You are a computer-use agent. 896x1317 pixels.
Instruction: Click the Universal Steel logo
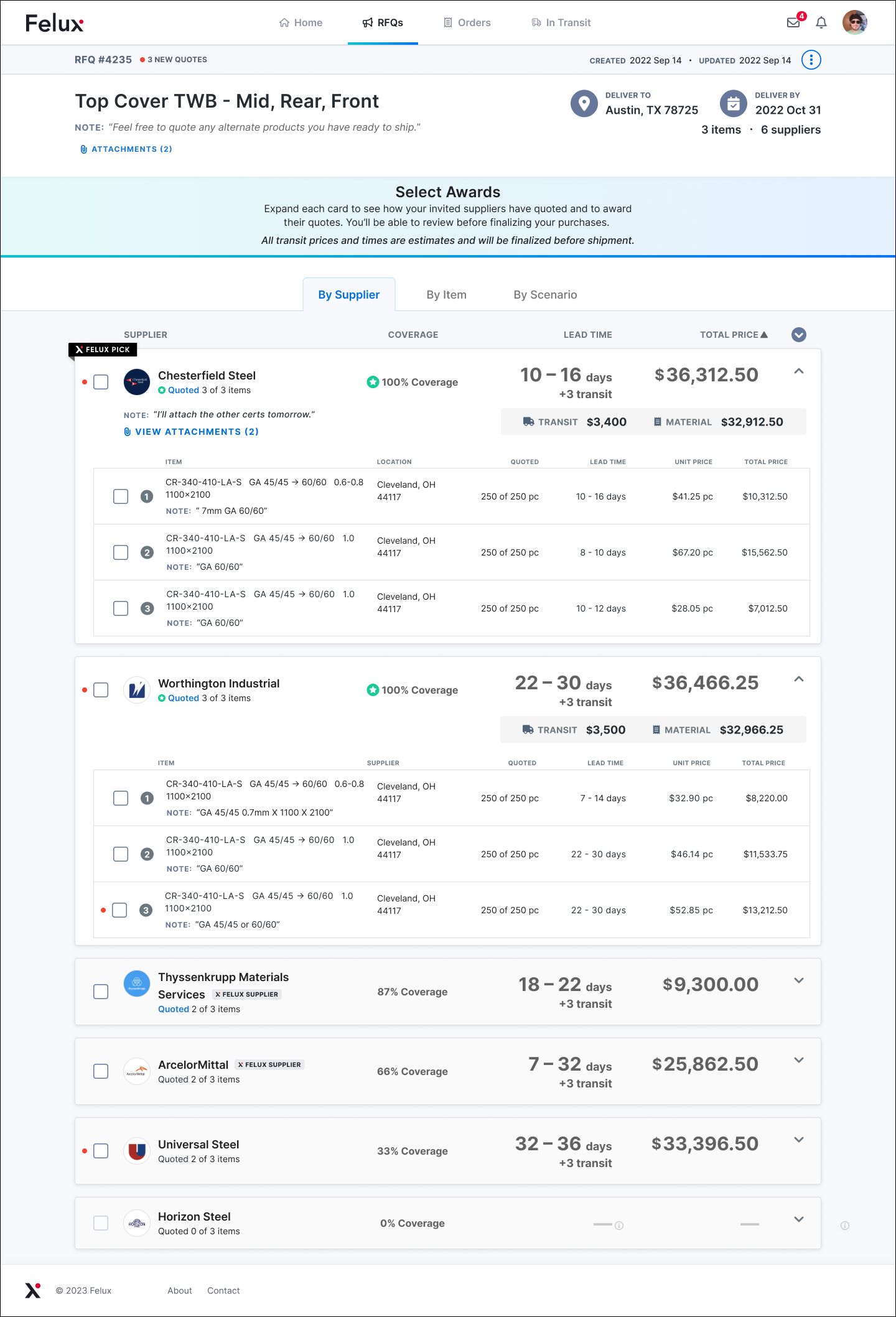click(137, 1151)
